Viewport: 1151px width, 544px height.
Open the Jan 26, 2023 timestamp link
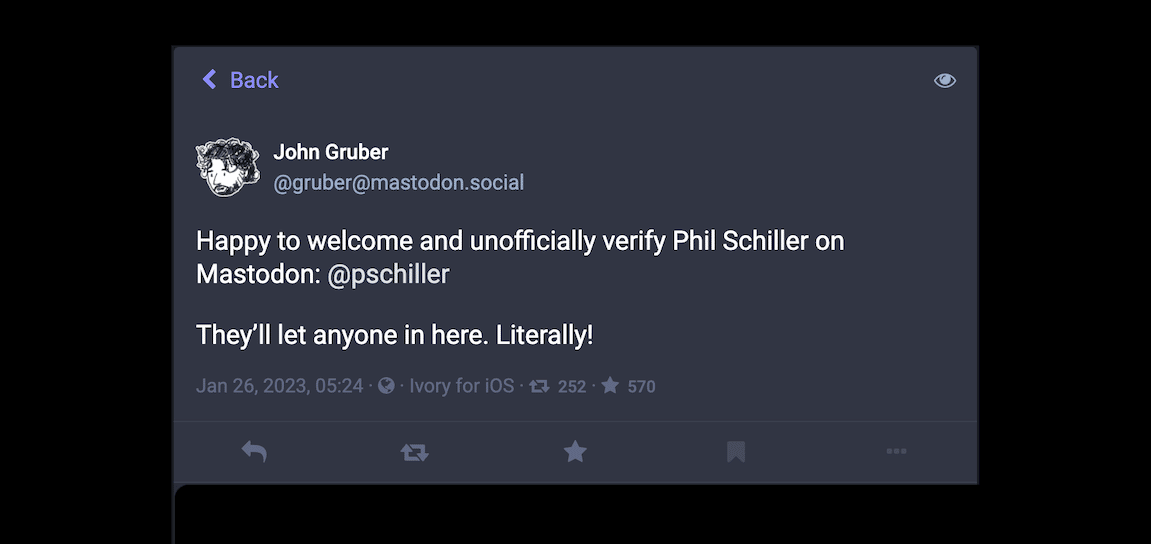click(279, 386)
